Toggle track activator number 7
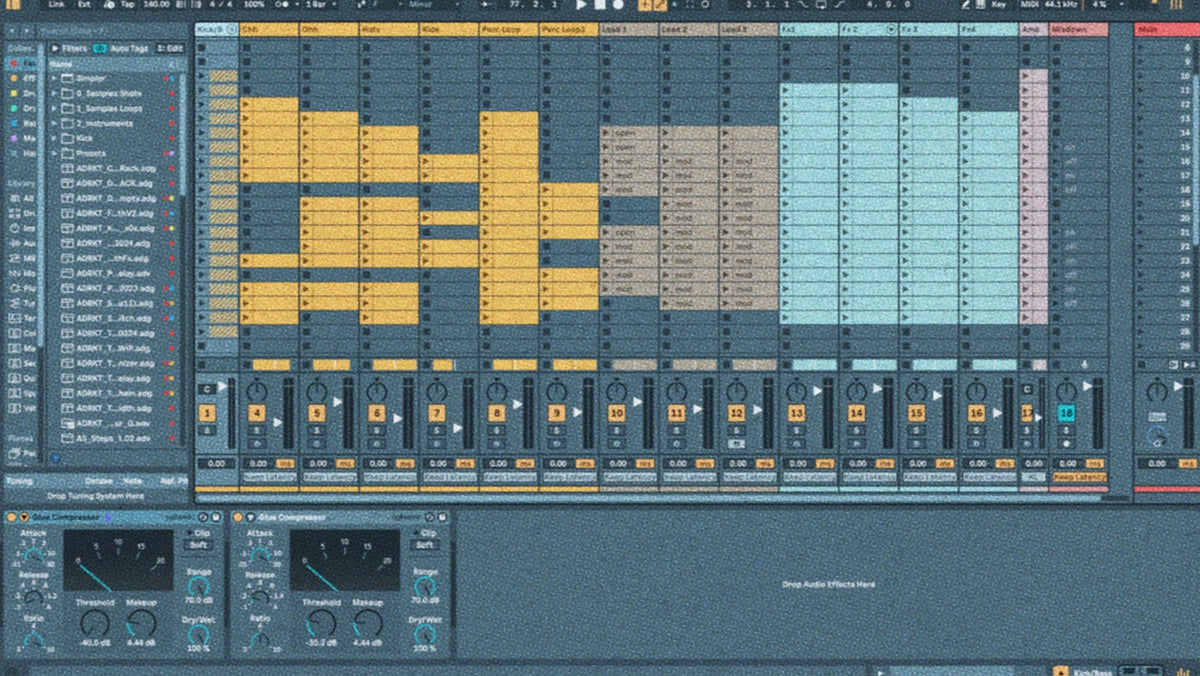Screen dimensions: 1200x676 (x=436, y=413)
